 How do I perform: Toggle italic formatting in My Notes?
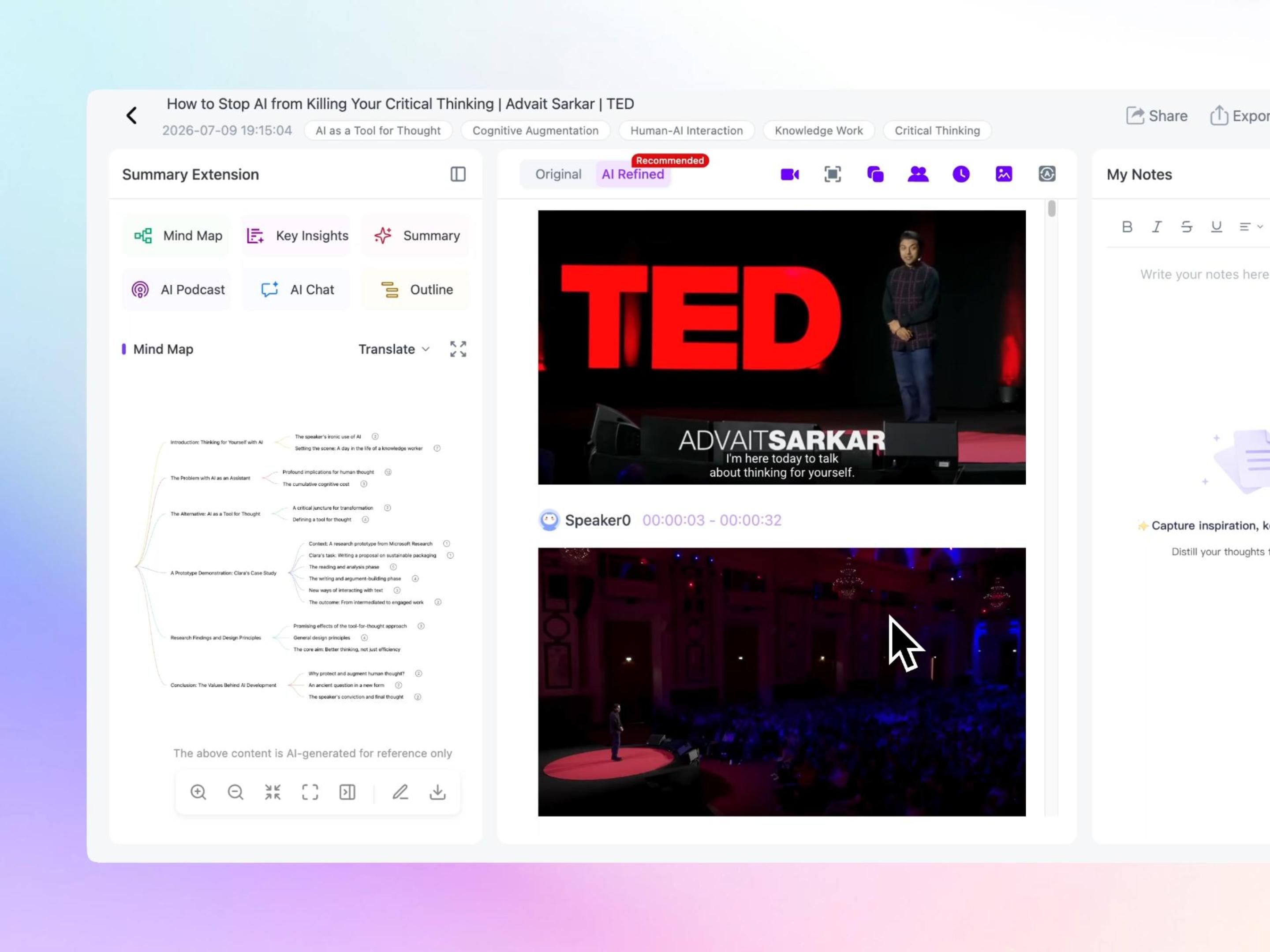[1157, 227]
